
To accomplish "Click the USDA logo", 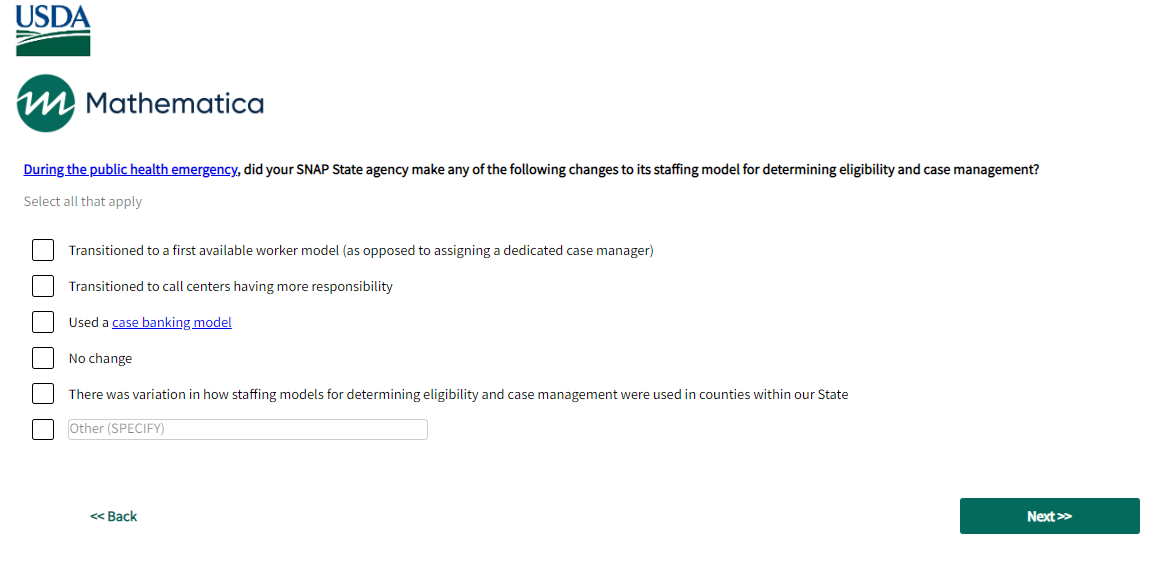I will point(53,30).
